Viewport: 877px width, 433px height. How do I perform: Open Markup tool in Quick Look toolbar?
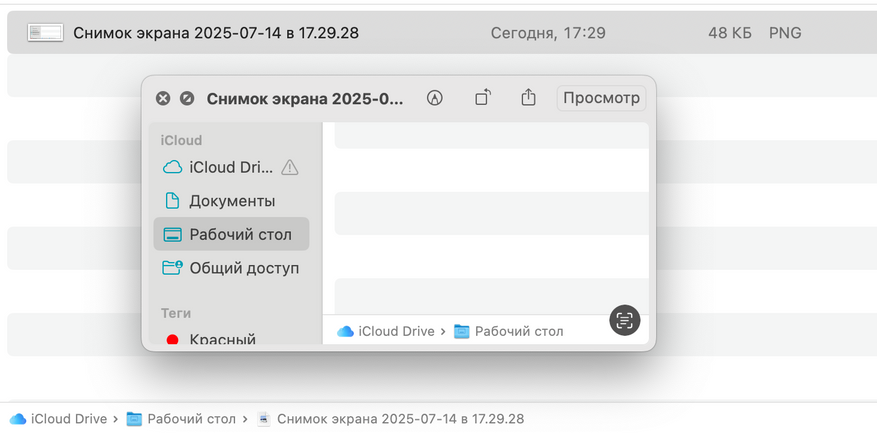(435, 98)
